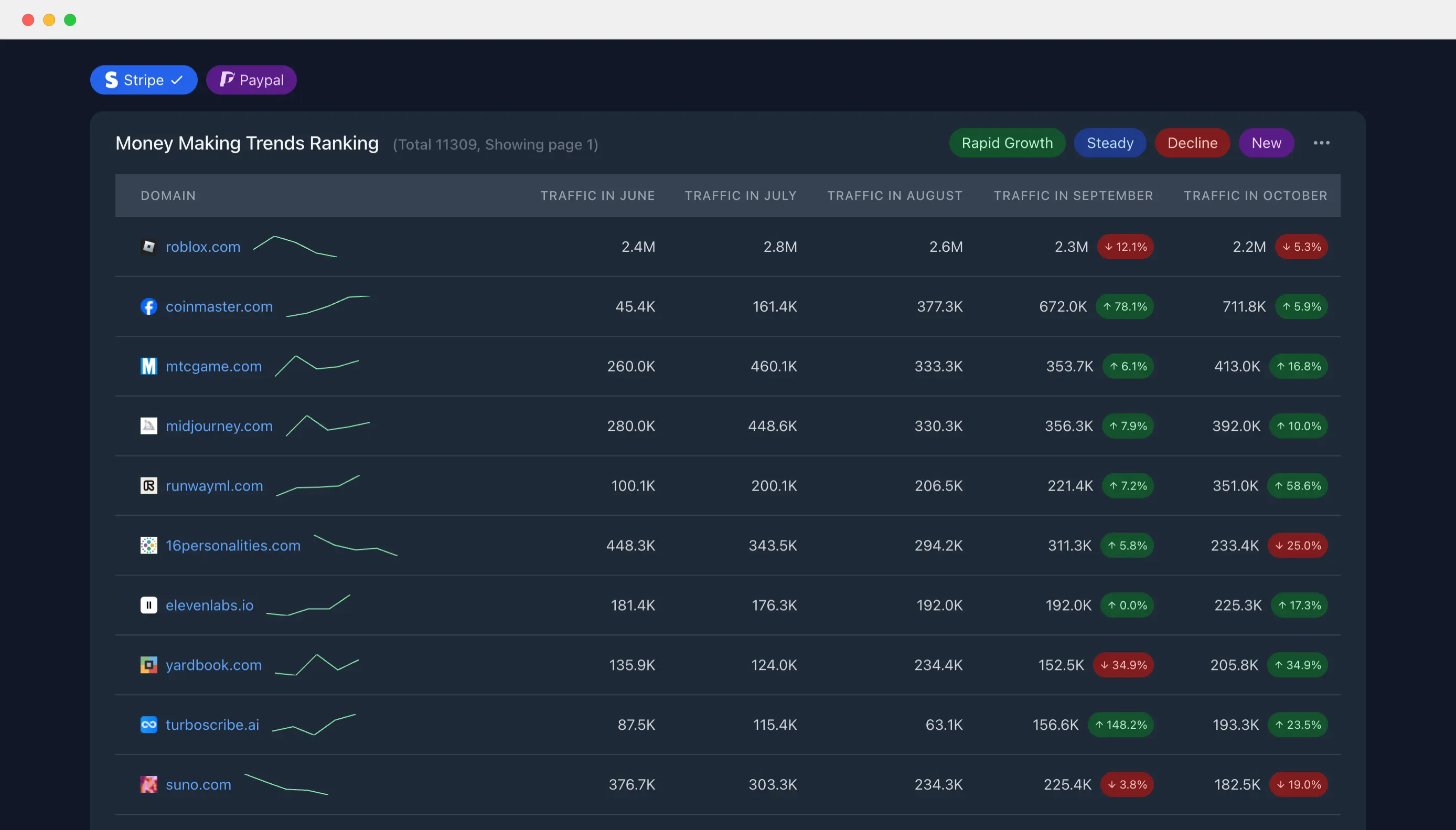Expand the page navigation dropdown
1456x830 pixels.
[x=1321, y=142]
